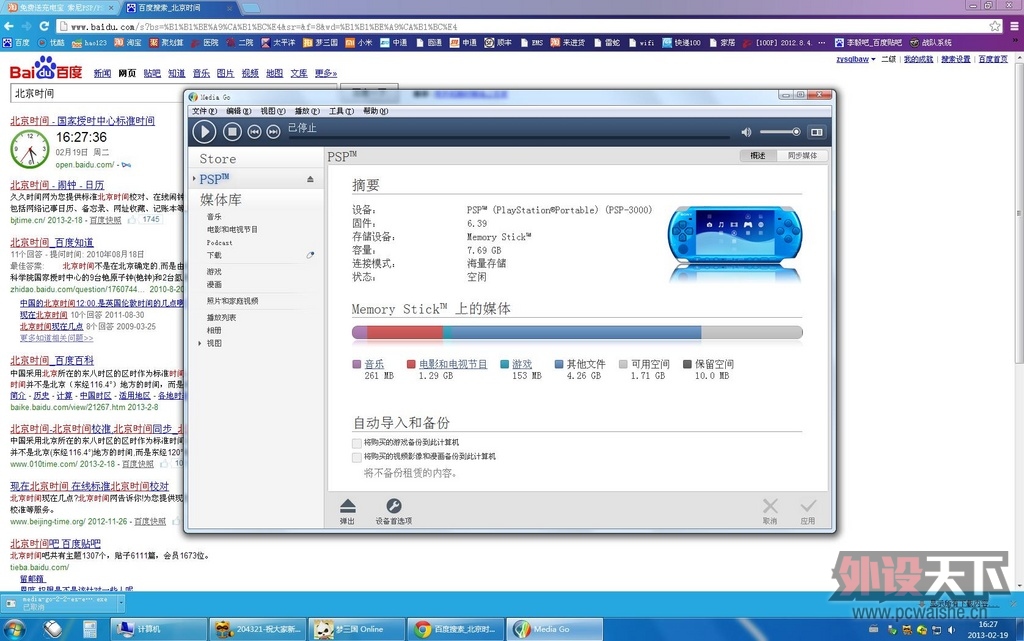1024x641 pixels.
Task: Select 照片和家庭视频 in sidebar
Action: [232, 301]
